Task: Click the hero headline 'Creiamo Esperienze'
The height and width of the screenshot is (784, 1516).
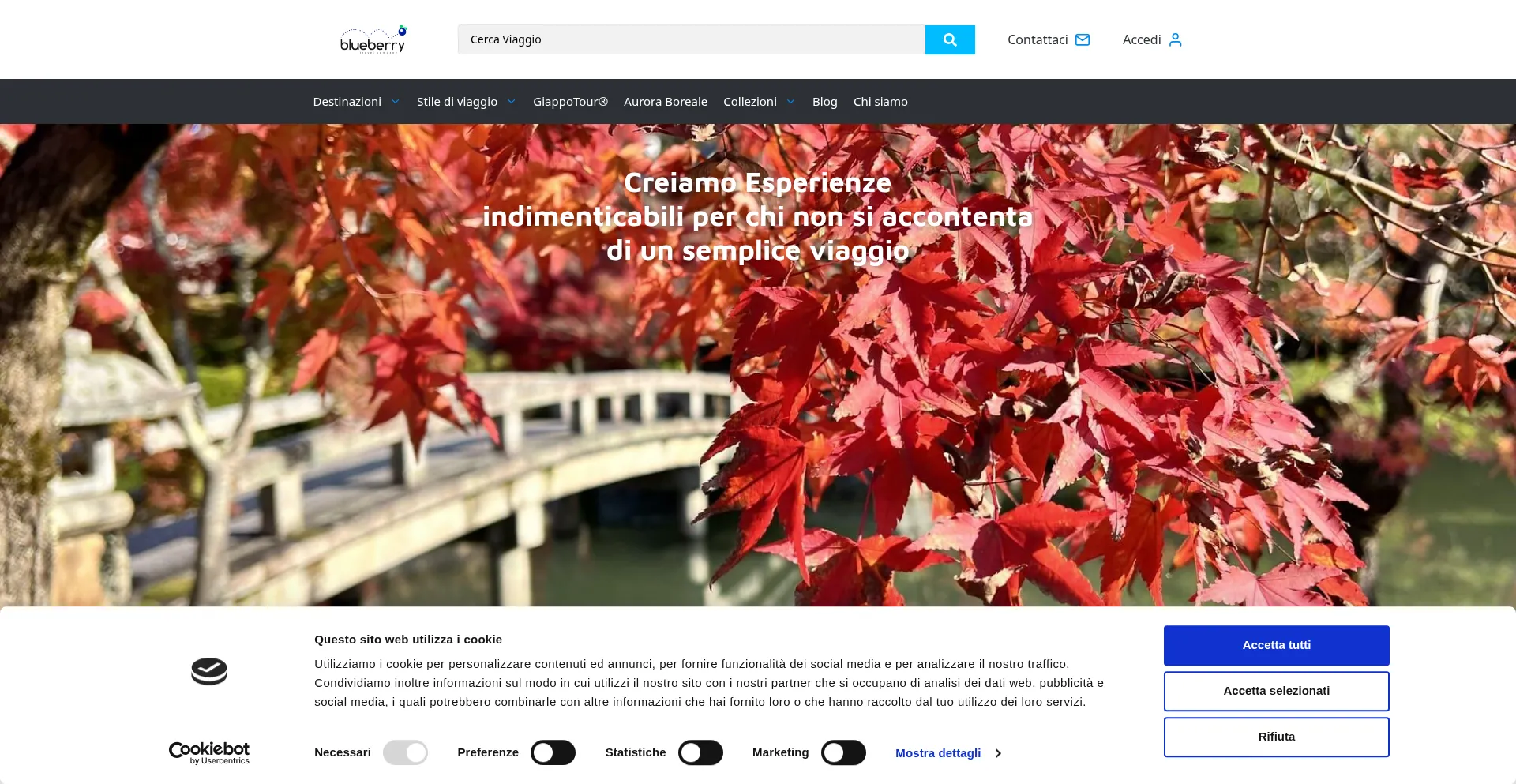Action: (x=758, y=182)
